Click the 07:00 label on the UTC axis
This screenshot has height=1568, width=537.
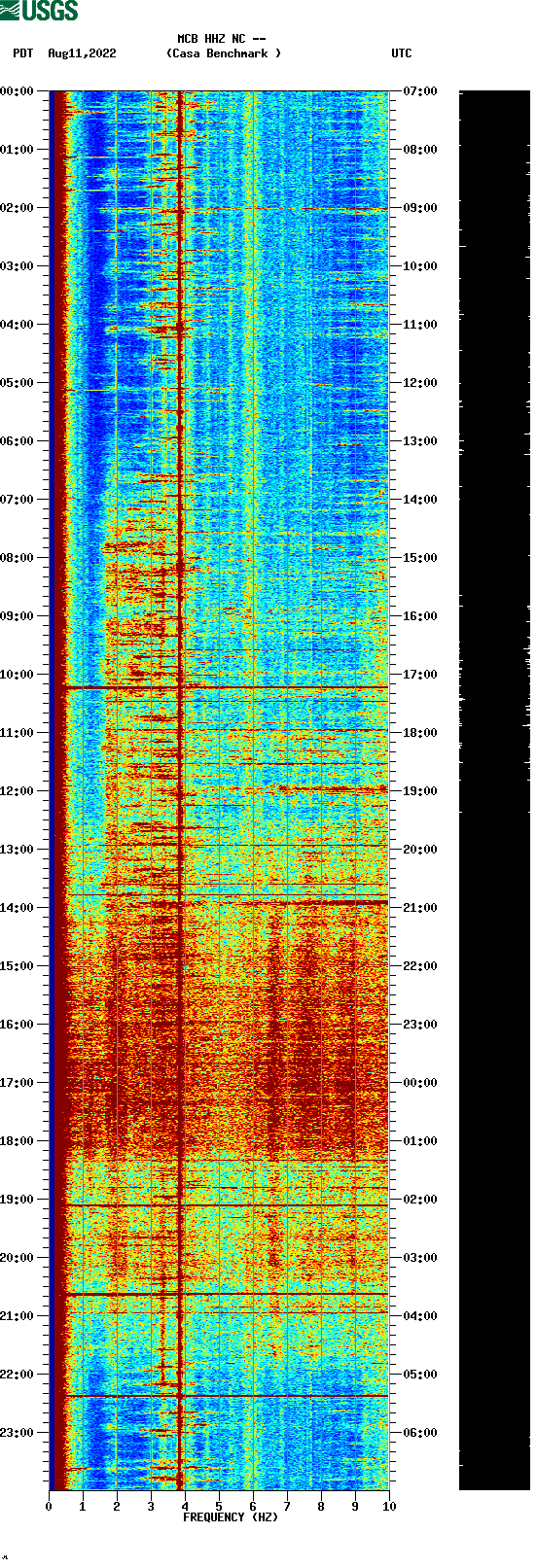[420, 91]
